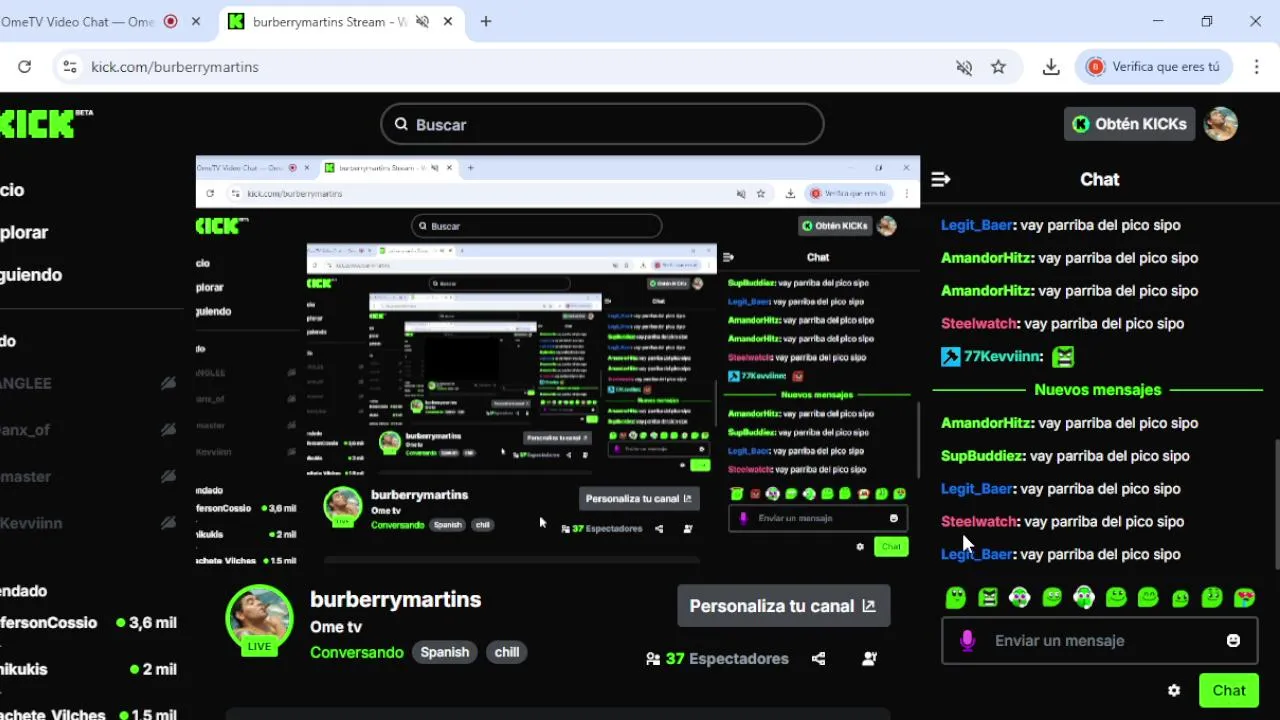Open burberrymartins channel name link

click(x=396, y=599)
